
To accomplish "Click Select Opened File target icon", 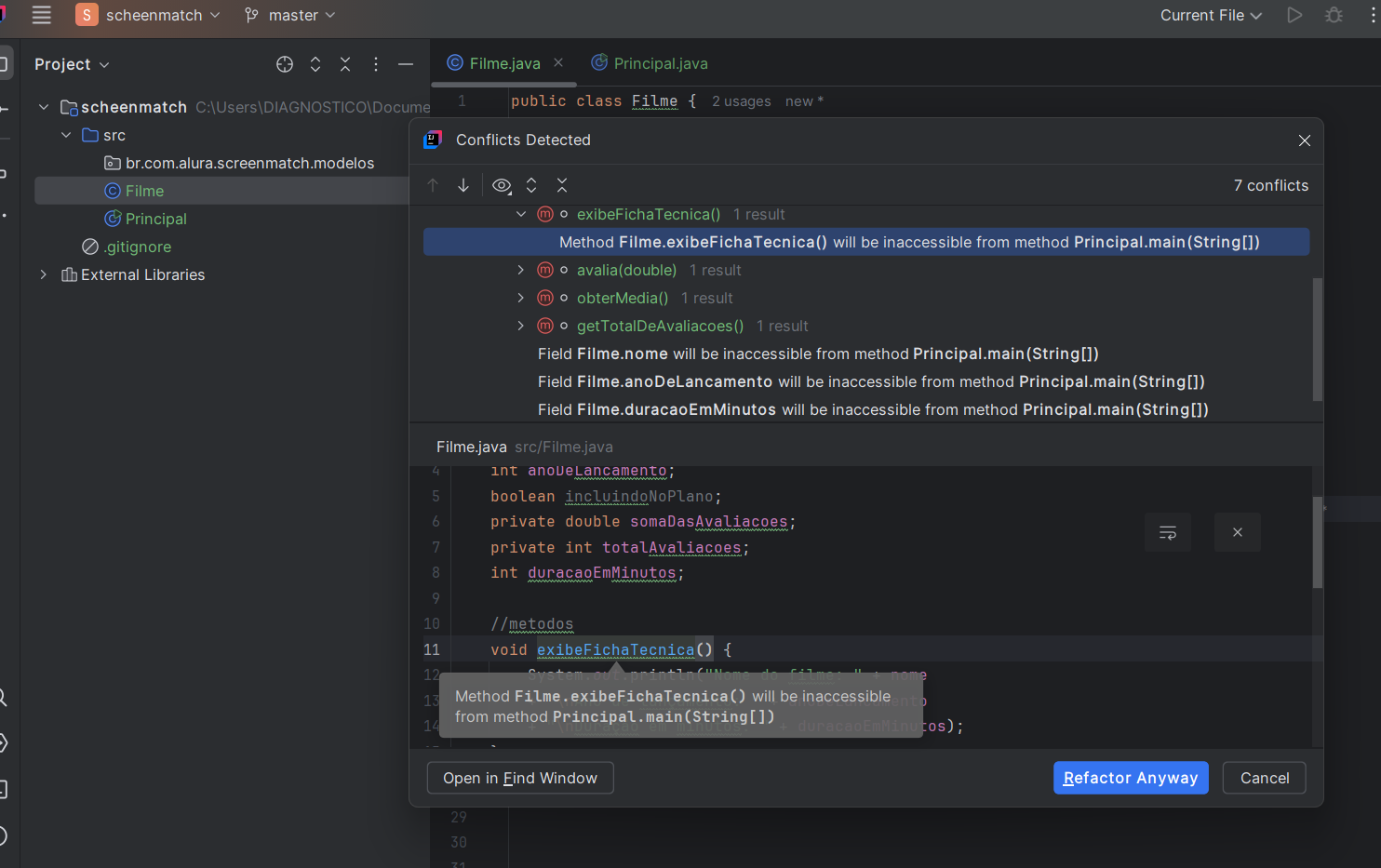I will [x=285, y=64].
